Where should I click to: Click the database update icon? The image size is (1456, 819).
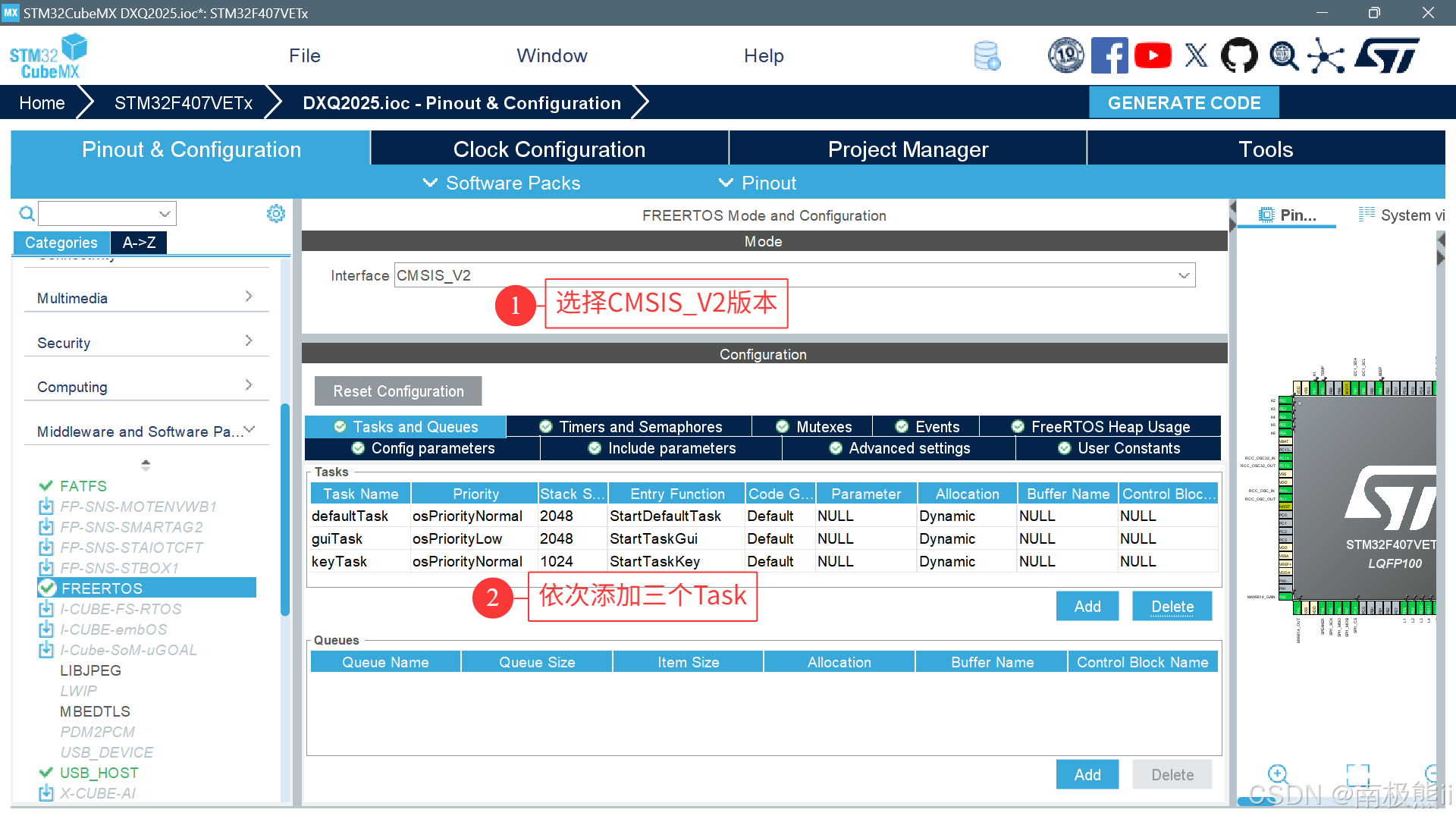987,56
